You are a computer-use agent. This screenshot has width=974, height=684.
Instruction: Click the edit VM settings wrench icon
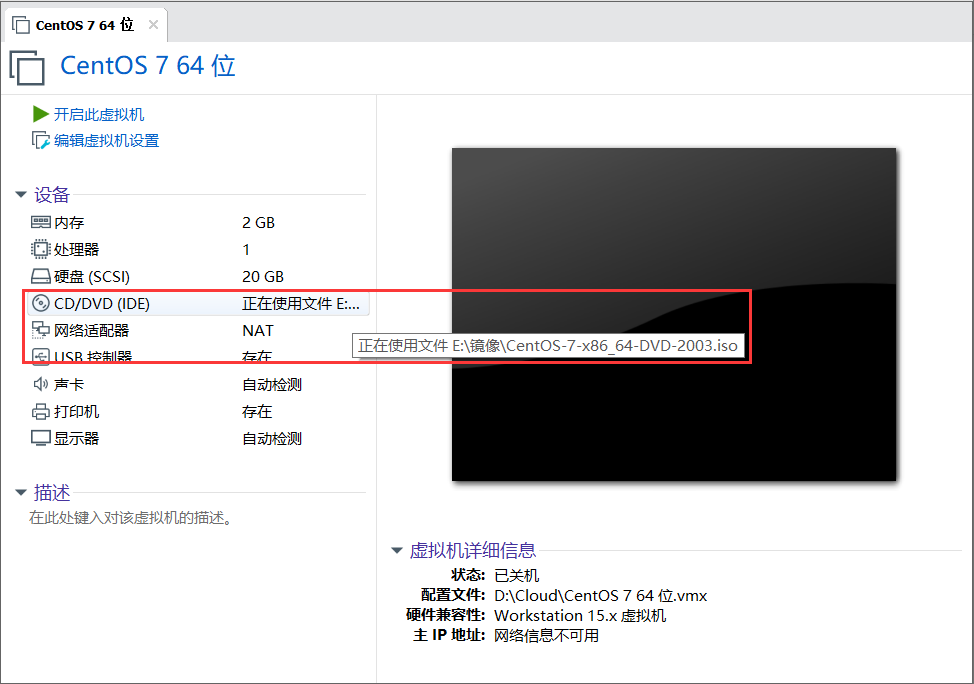pyautogui.click(x=40, y=140)
